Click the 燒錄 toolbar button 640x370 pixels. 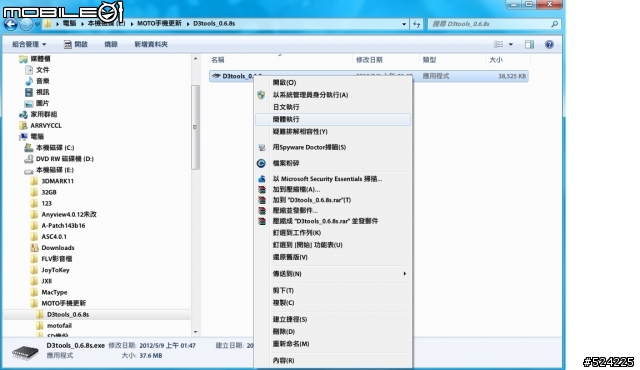tap(111, 44)
